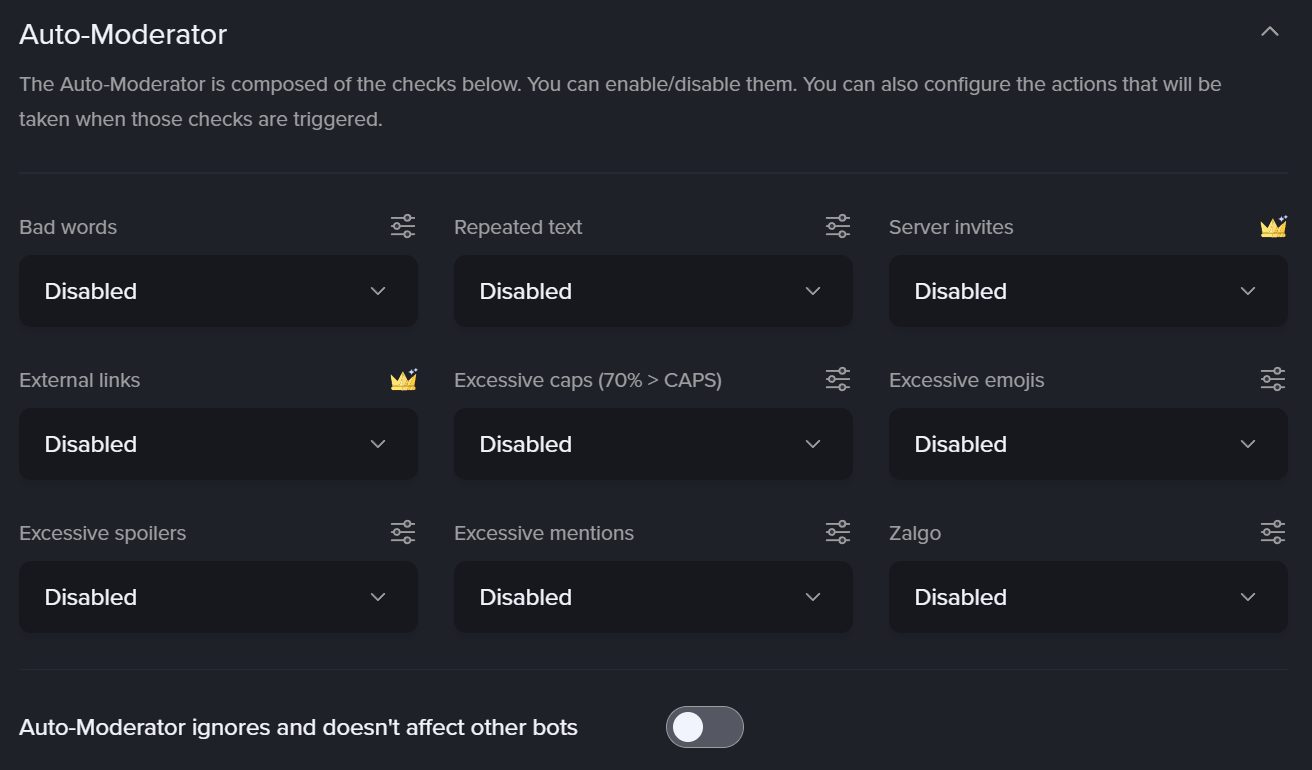Click the External links premium crown icon
The height and width of the screenshot is (770, 1312).
[403, 380]
